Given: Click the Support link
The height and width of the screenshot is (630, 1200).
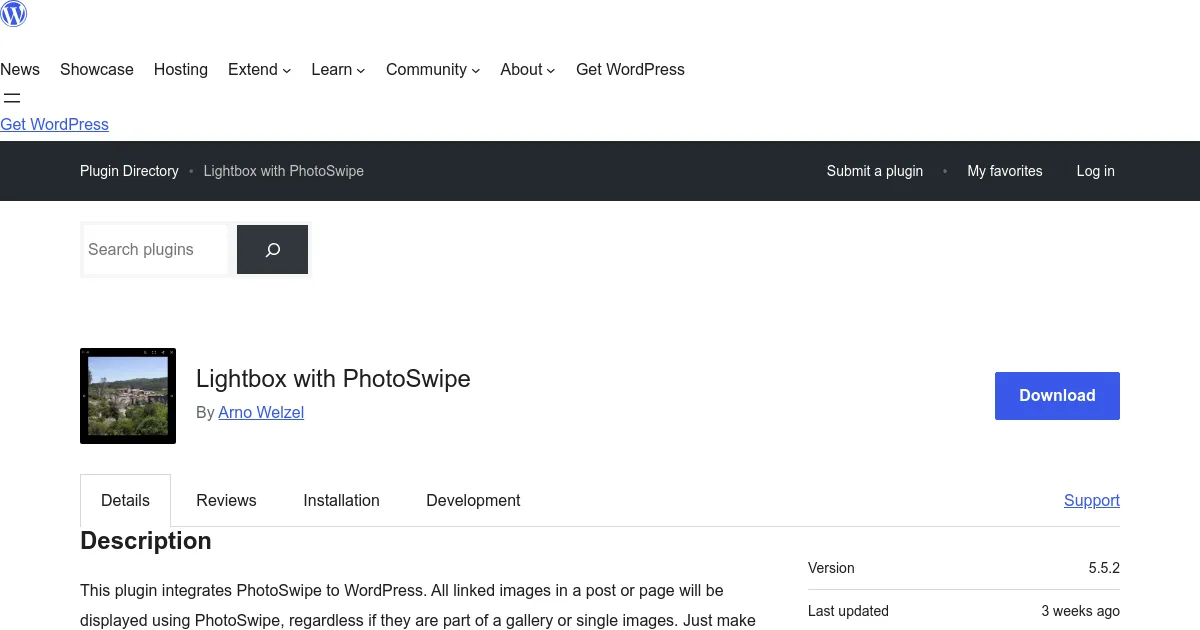Looking at the screenshot, I should click(x=1091, y=501).
